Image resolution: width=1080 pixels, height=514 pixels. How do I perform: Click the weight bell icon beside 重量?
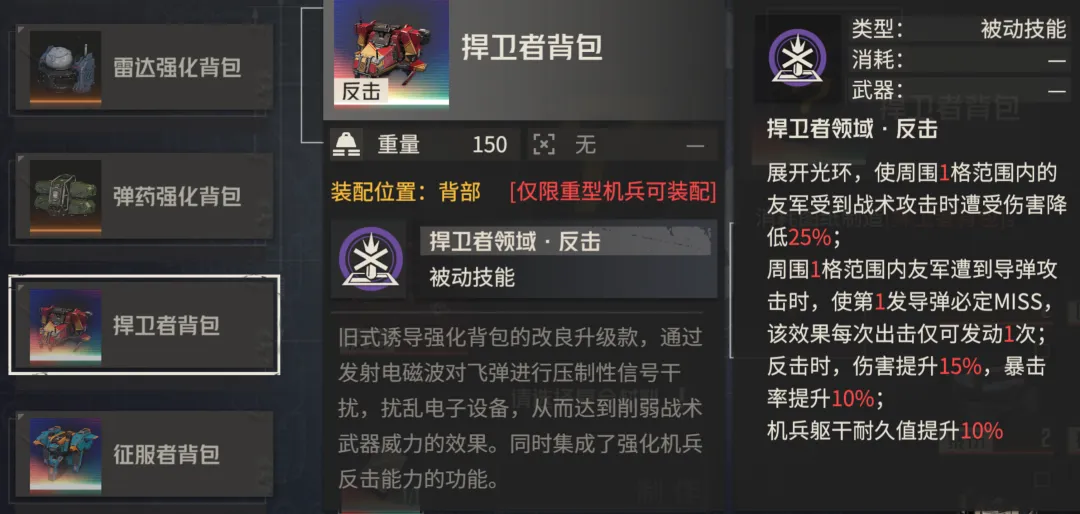click(346, 145)
